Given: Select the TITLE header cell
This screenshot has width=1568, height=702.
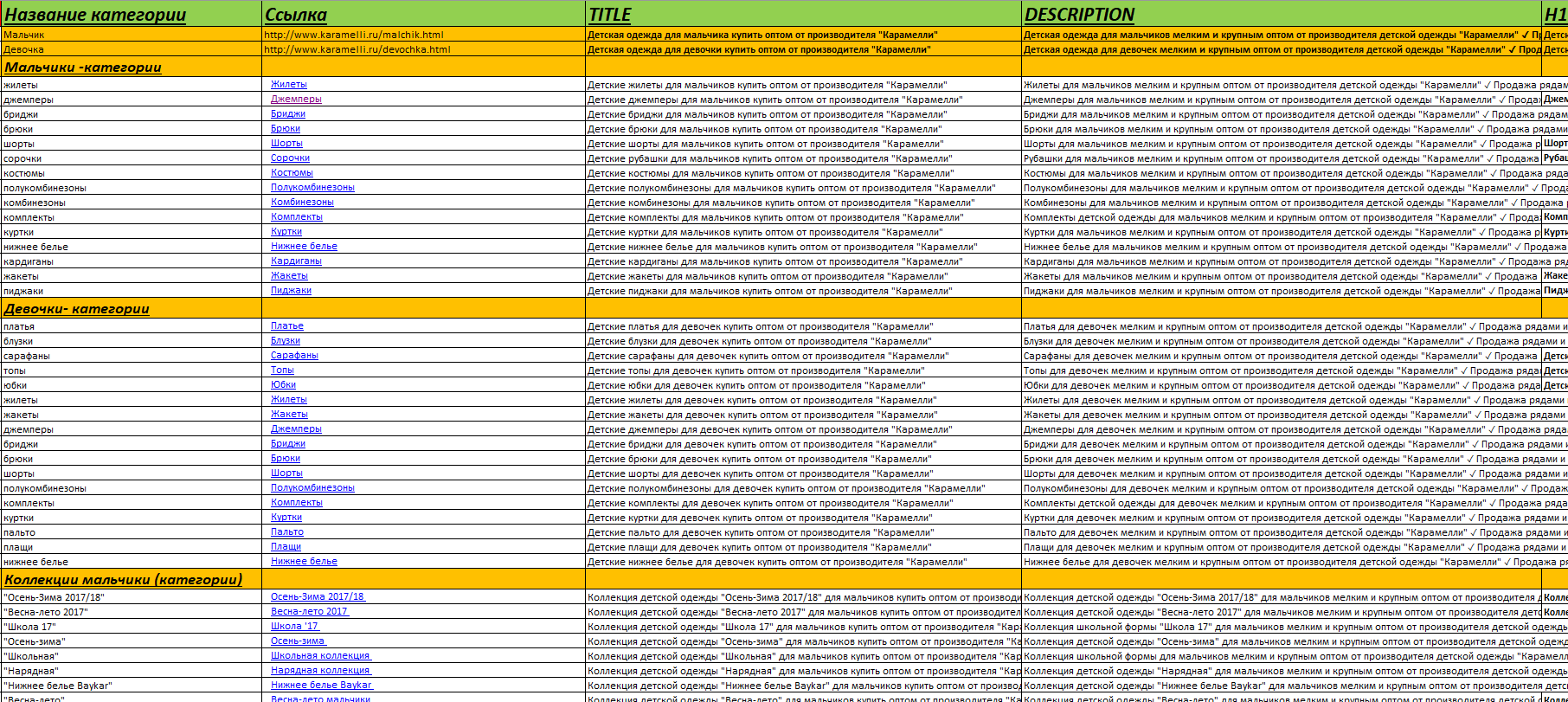Looking at the screenshot, I should (x=803, y=14).
